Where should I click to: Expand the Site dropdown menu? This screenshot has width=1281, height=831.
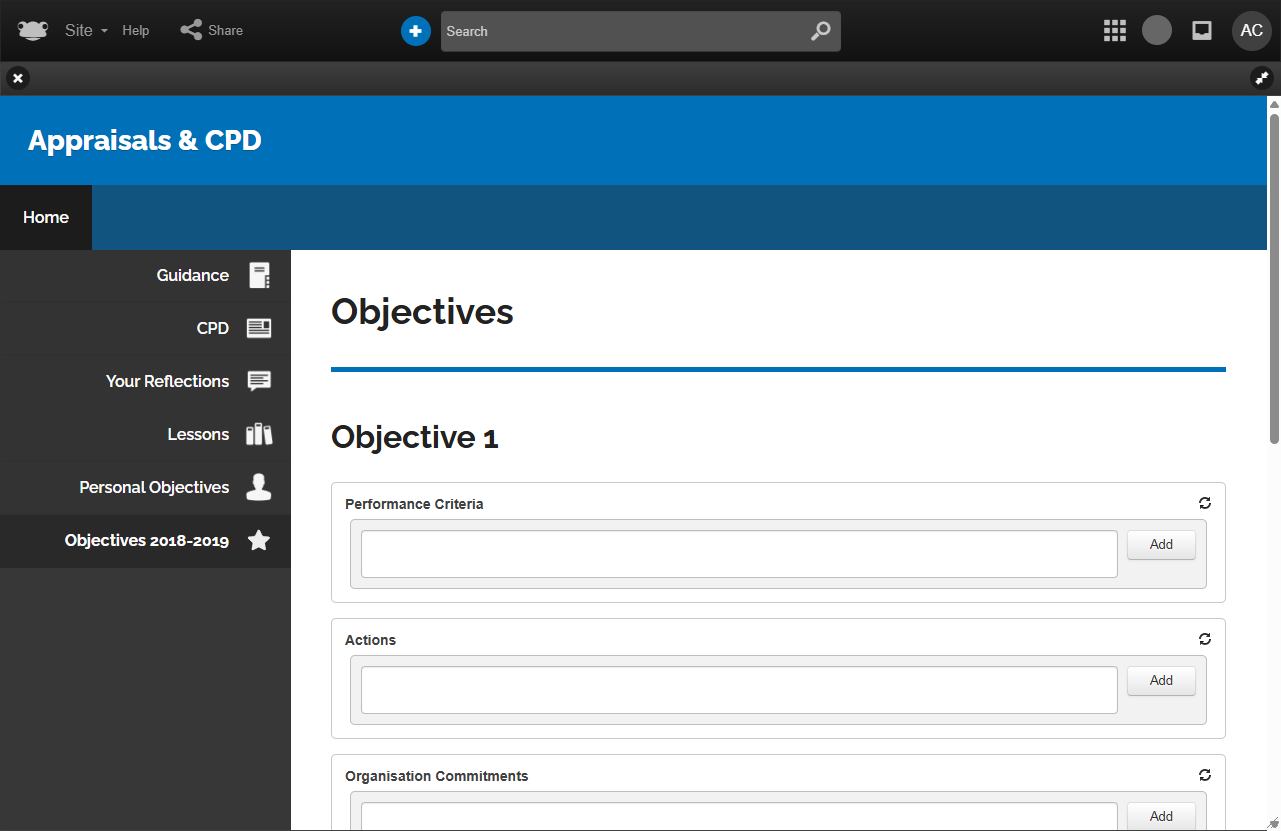(86, 31)
